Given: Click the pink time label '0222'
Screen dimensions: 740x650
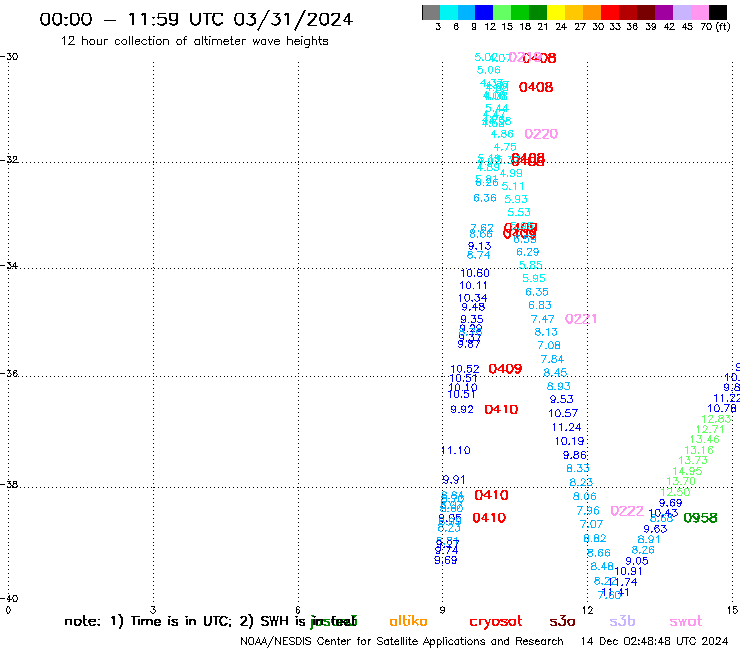Looking at the screenshot, I should click(x=627, y=511).
